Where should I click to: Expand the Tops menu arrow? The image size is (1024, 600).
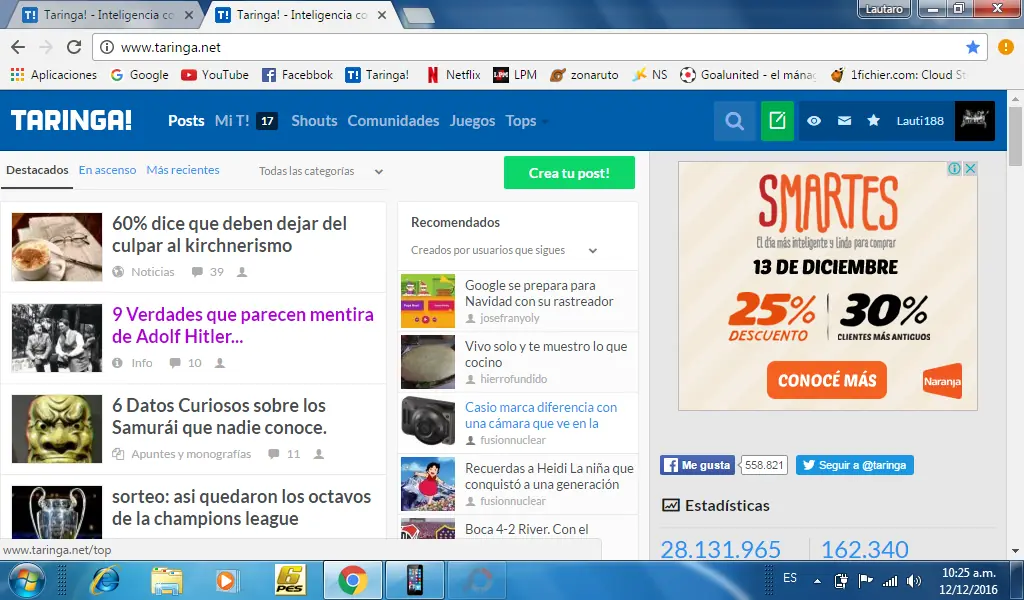click(546, 122)
